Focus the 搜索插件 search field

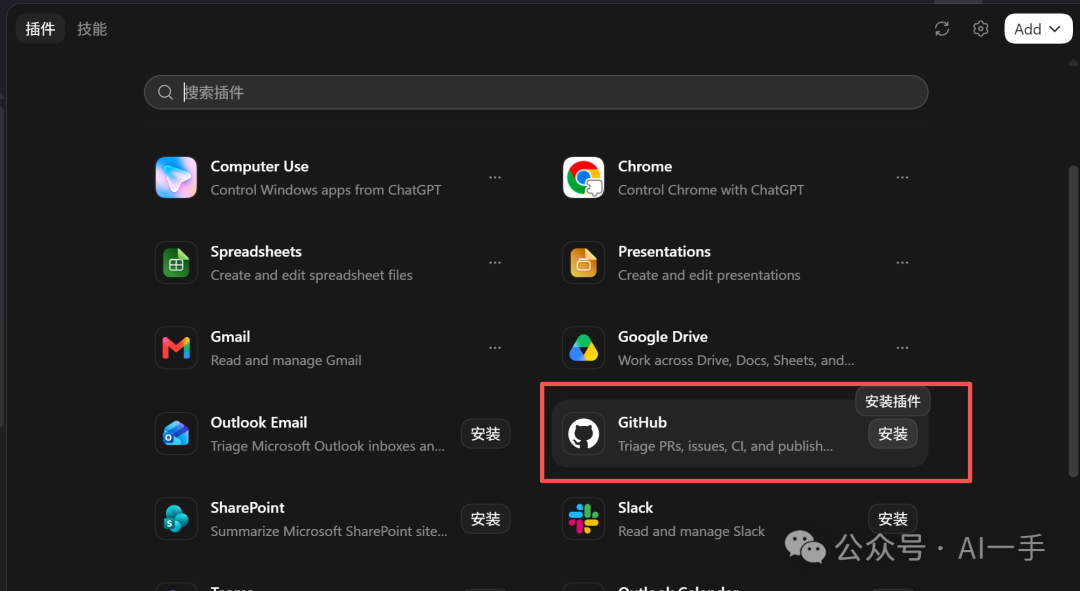coord(536,92)
